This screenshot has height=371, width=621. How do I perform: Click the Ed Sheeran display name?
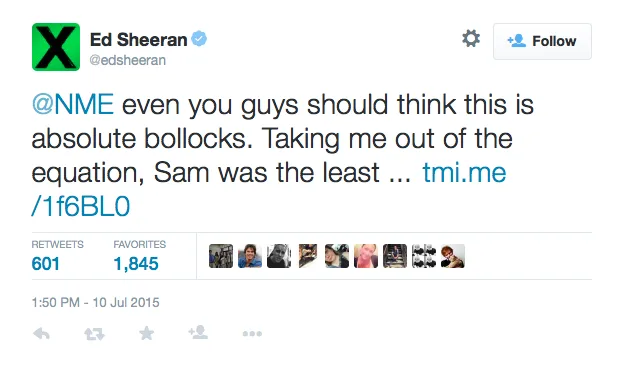[138, 40]
